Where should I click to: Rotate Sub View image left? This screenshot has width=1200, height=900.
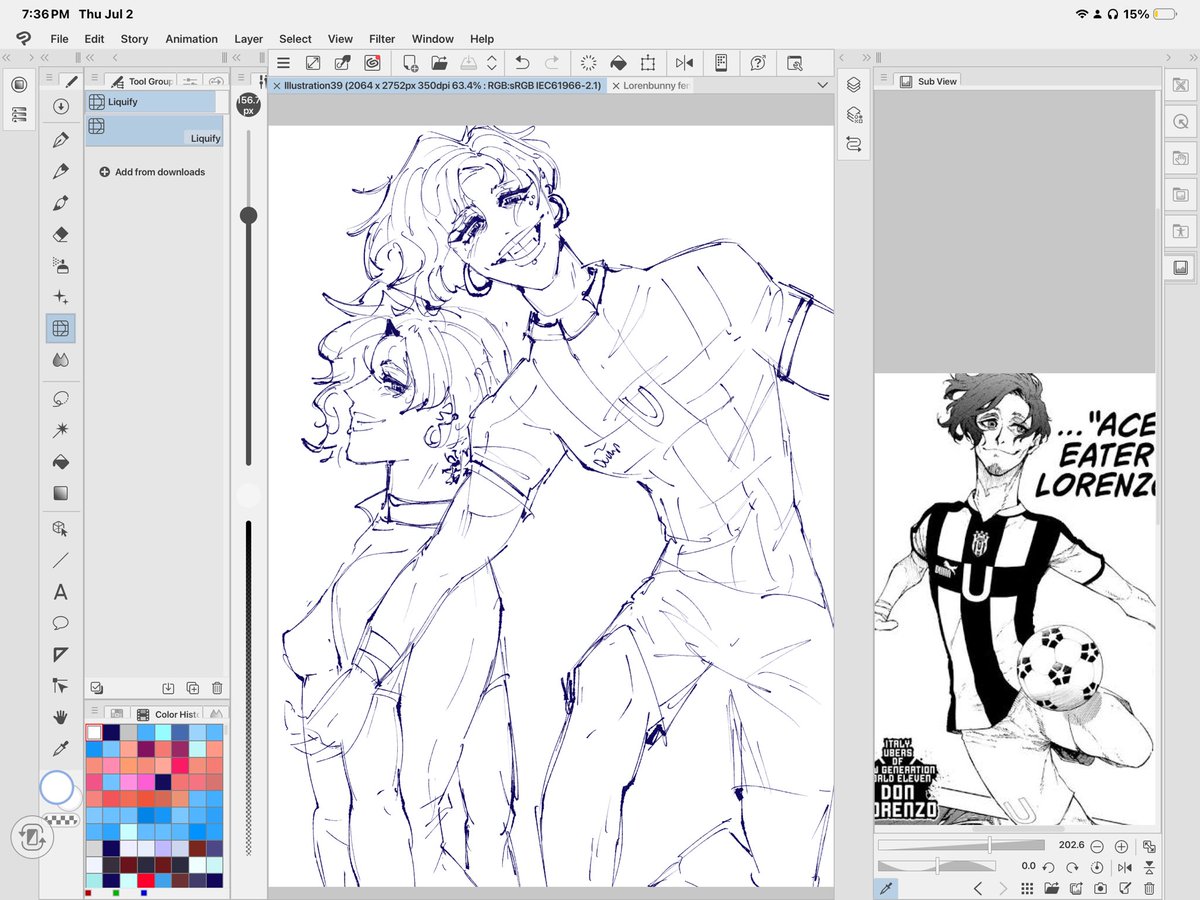[x=1048, y=867]
